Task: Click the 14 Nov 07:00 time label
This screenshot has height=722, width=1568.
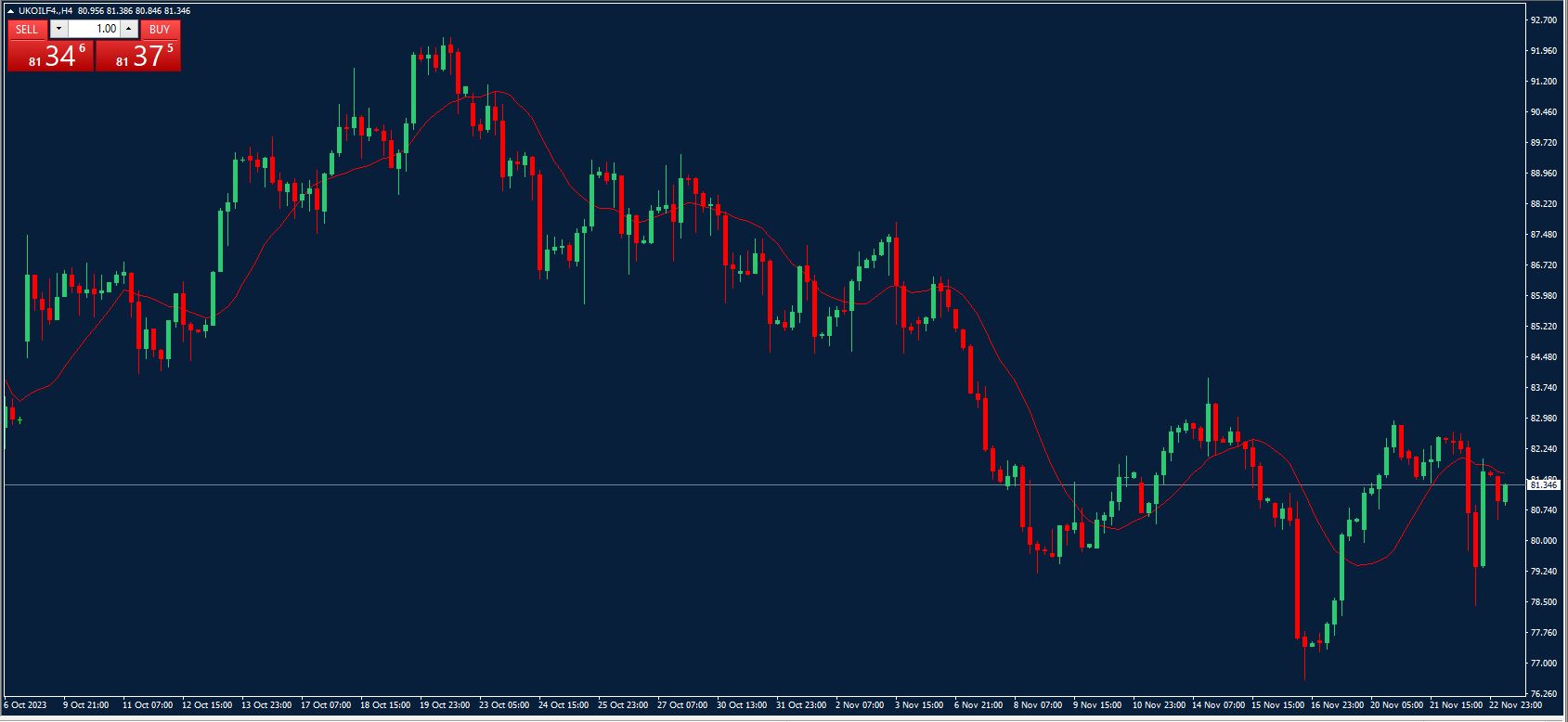Action: point(1217,705)
